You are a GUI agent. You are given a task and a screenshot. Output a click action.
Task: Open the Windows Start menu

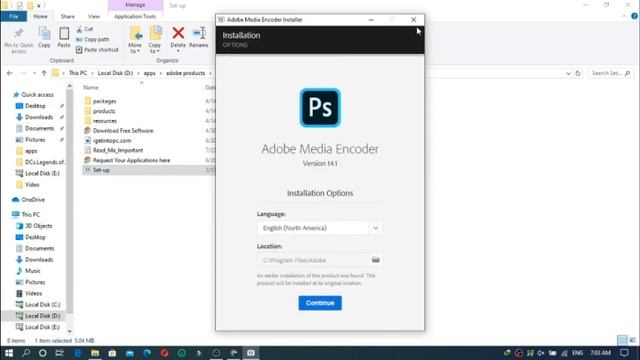[x=9, y=353]
